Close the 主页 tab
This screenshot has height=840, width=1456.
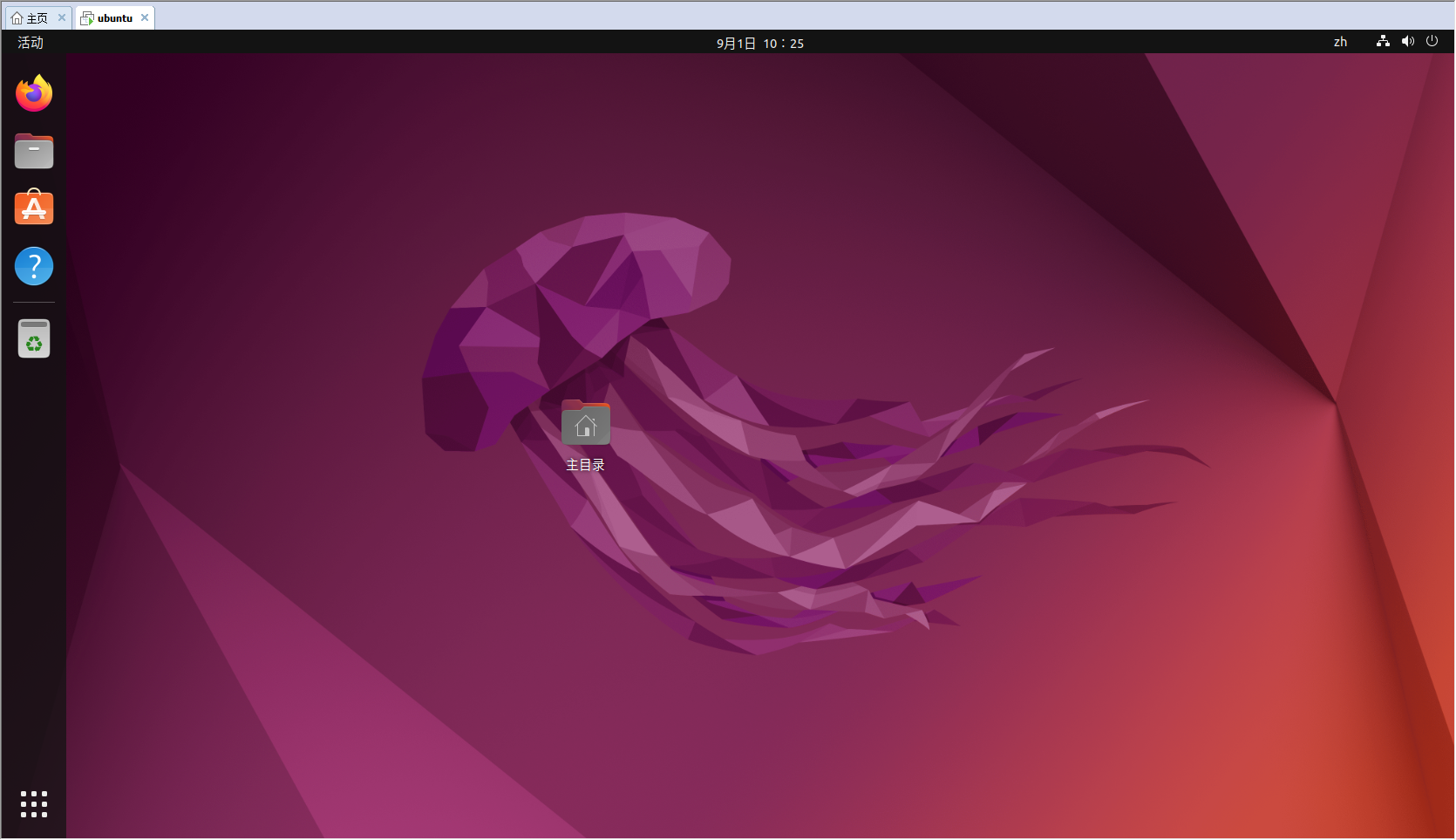pos(62,17)
